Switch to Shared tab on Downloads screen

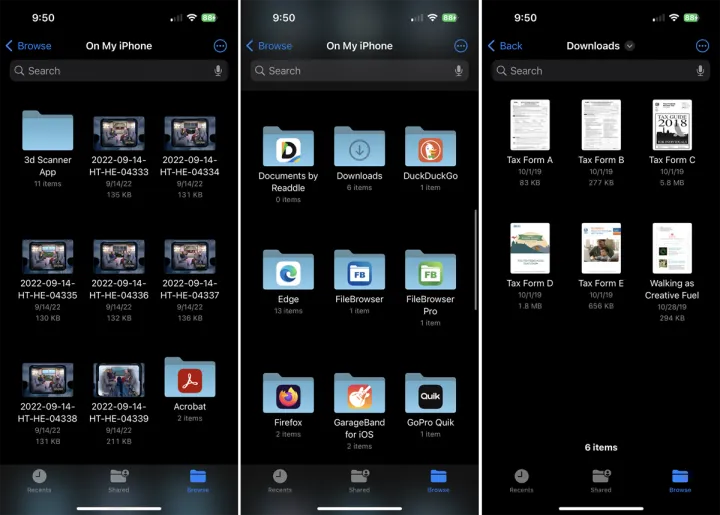pyautogui.click(x=600, y=479)
